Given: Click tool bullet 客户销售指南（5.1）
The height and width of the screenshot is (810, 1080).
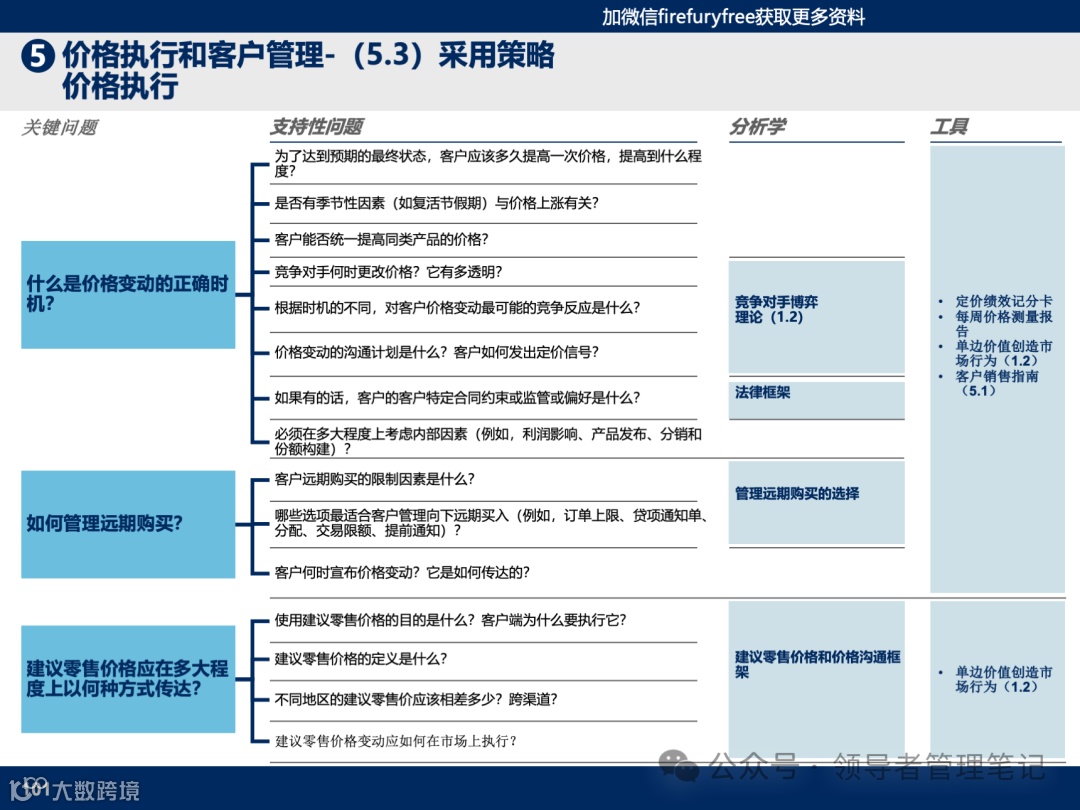Looking at the screenshot, I should click(997, 384).
